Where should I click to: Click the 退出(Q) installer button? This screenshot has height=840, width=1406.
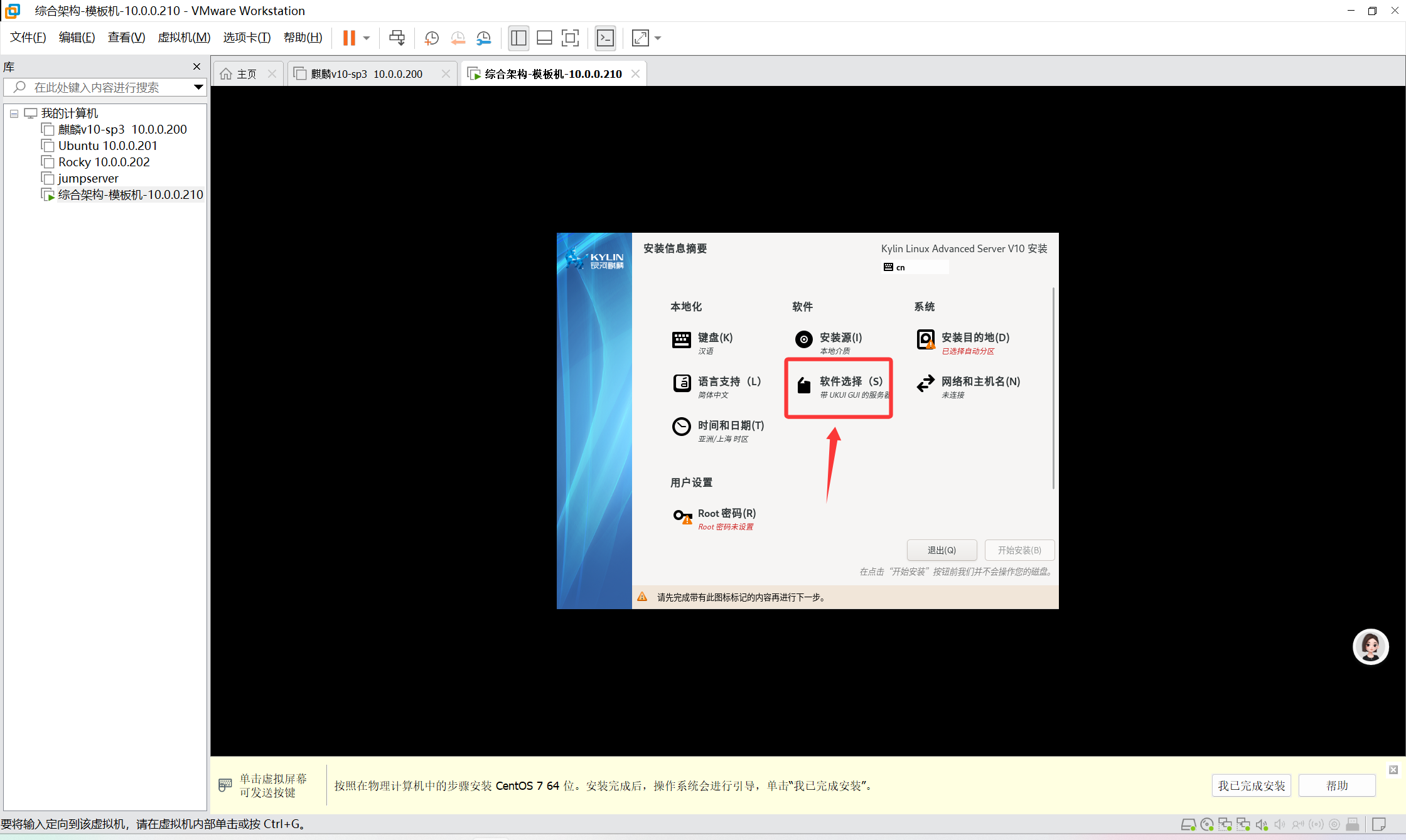tap(942, 550)
